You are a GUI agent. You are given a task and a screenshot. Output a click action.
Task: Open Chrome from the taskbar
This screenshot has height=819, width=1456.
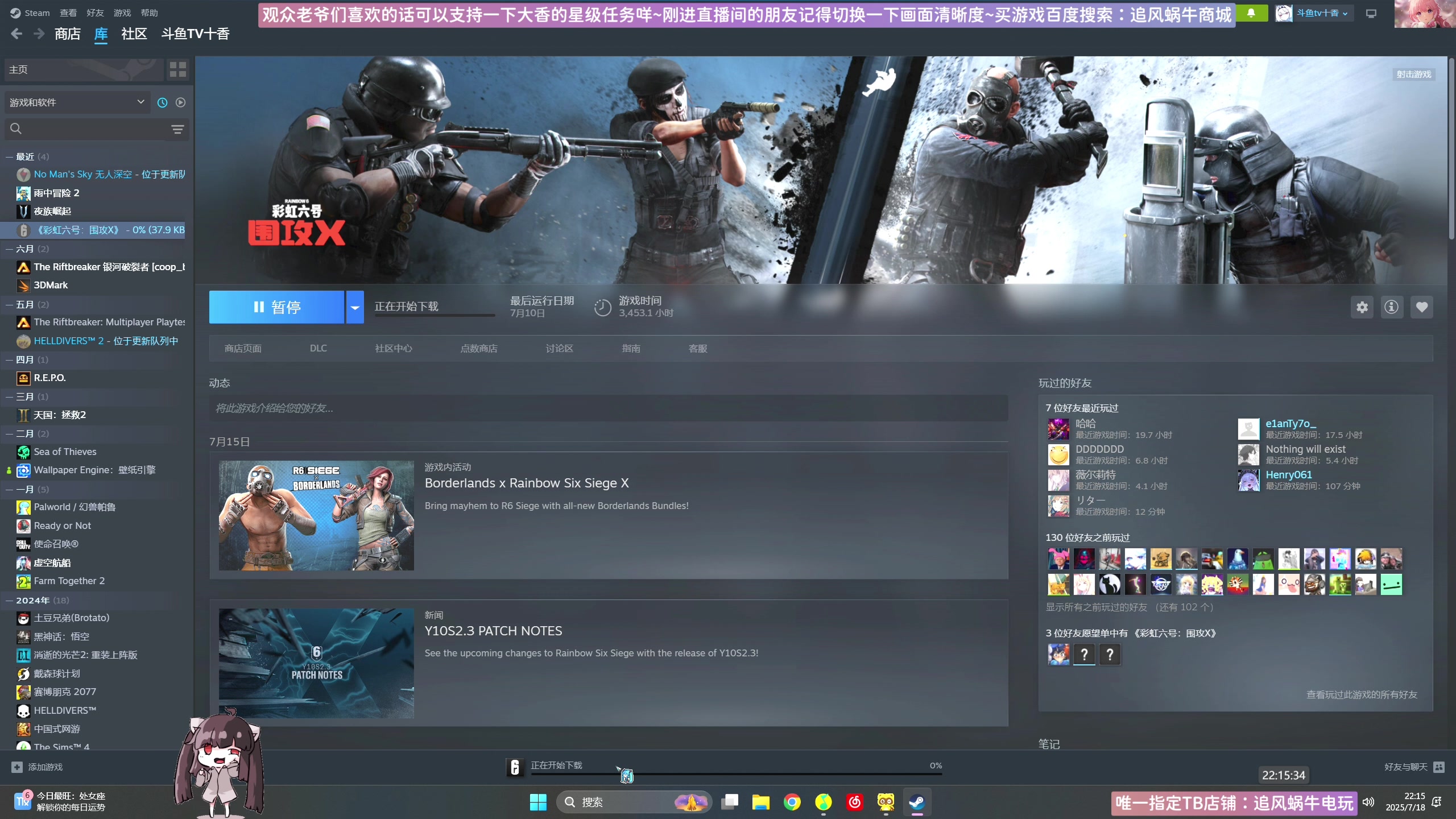click(792, 802)
